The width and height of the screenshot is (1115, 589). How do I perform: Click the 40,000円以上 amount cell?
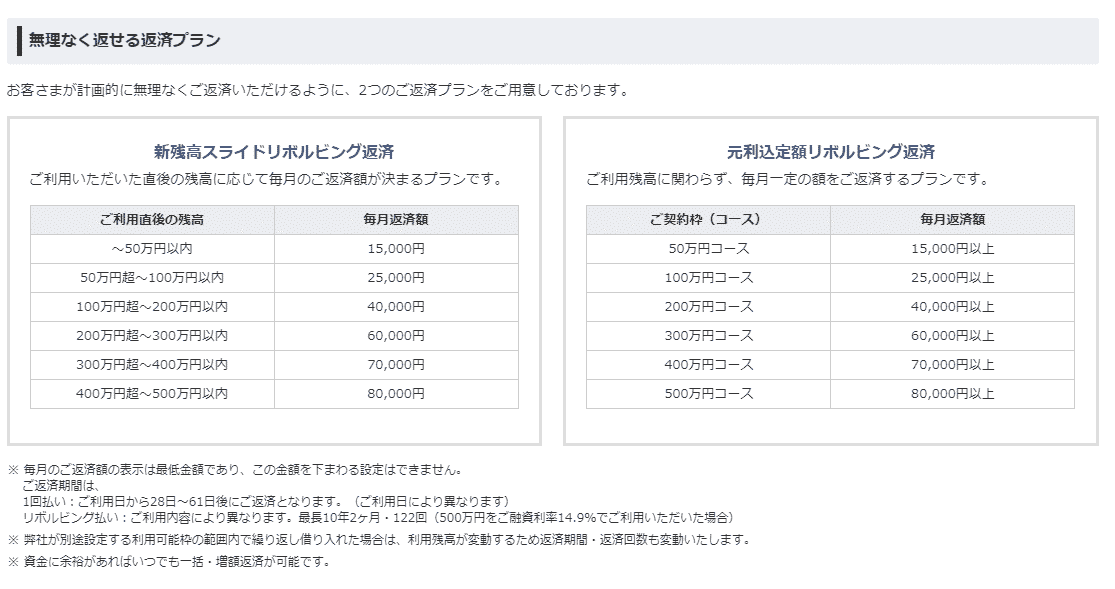(x=952, y=307)
